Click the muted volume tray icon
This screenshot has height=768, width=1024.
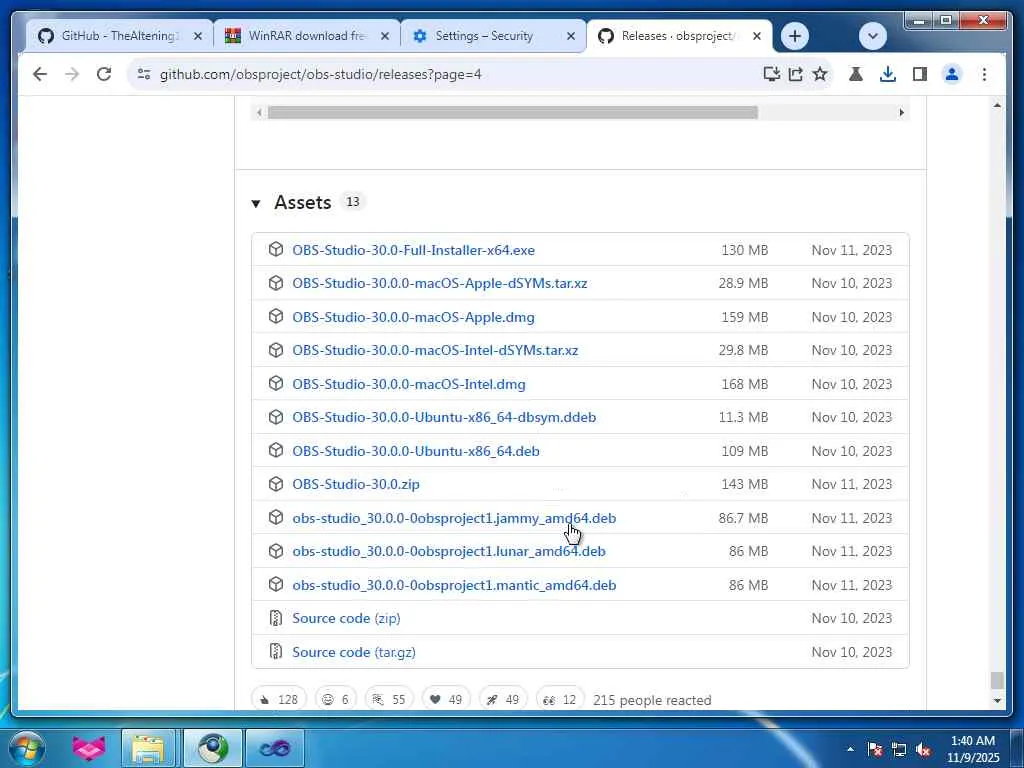click(923, 750)
